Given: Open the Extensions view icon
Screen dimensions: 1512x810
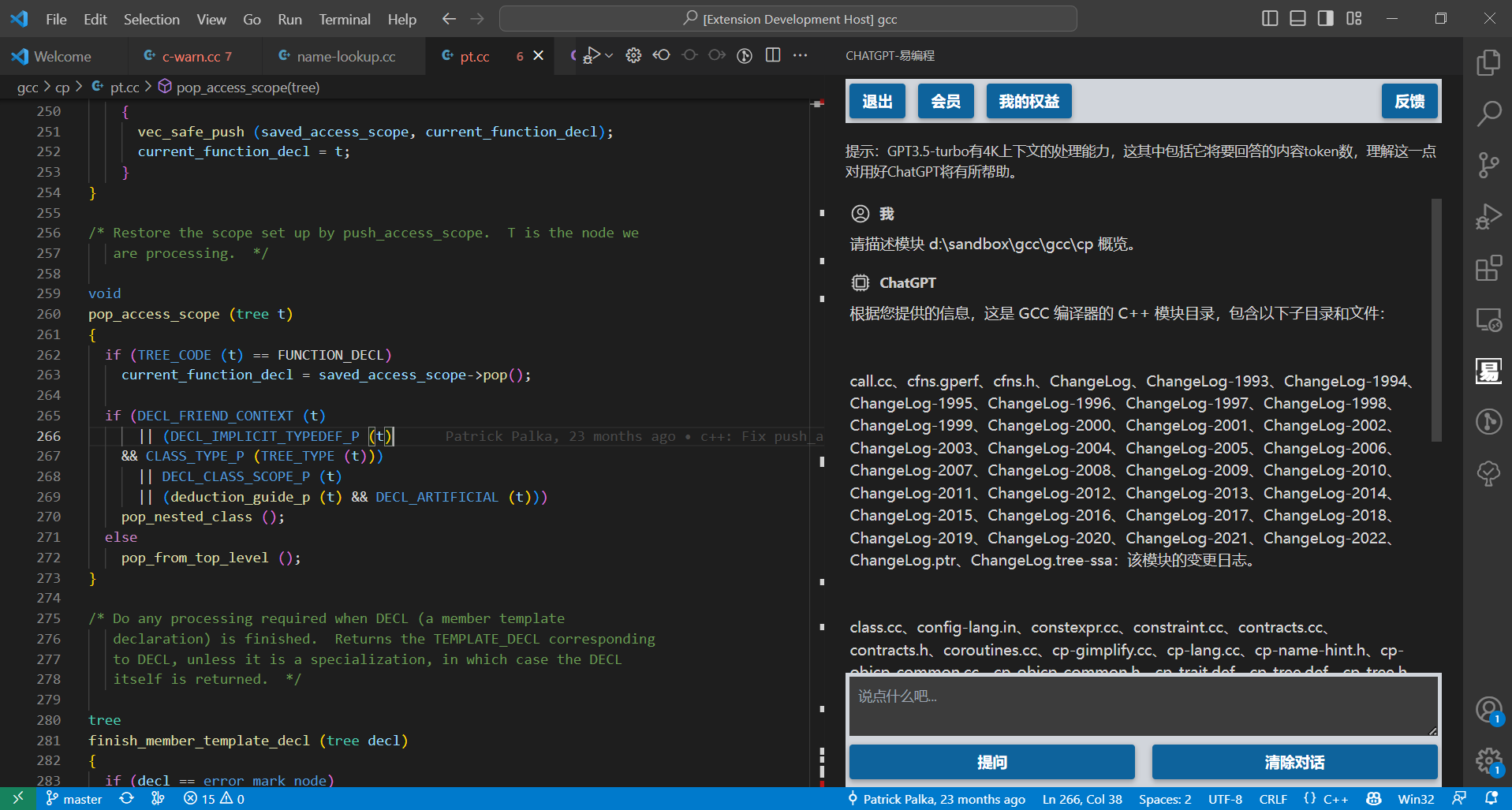Looking at the screenshot, I should click(1488, 268).
